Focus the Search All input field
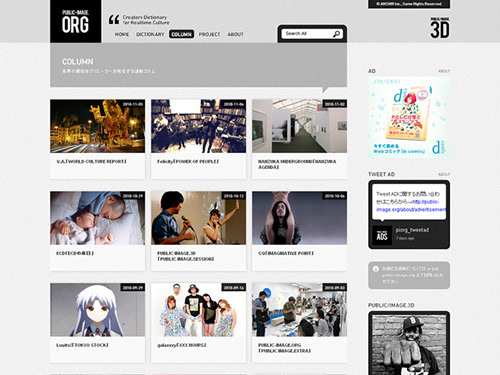 pyautogui.click(x=307, y=34)
